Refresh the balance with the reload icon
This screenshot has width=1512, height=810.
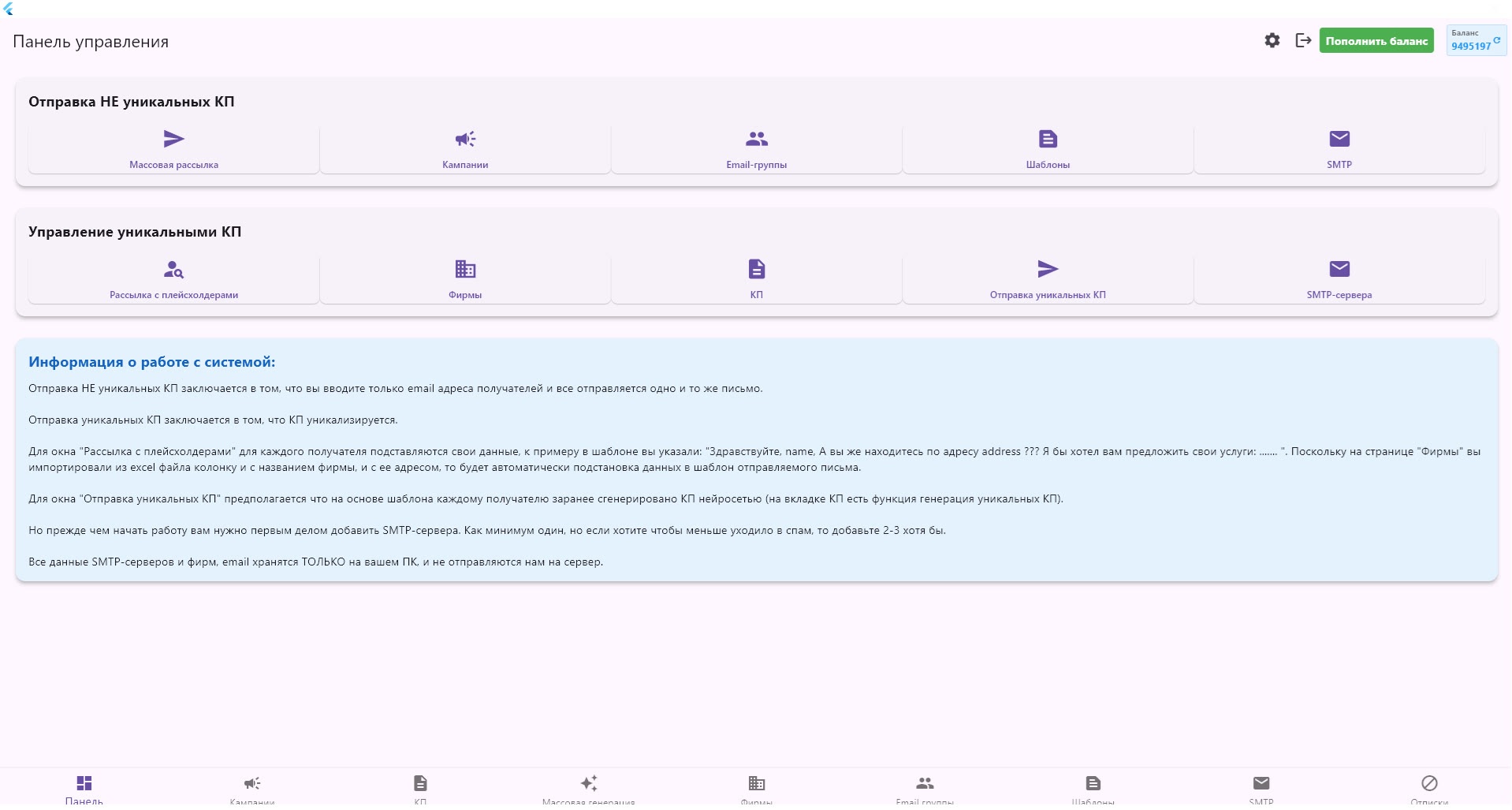[1496, 39]
